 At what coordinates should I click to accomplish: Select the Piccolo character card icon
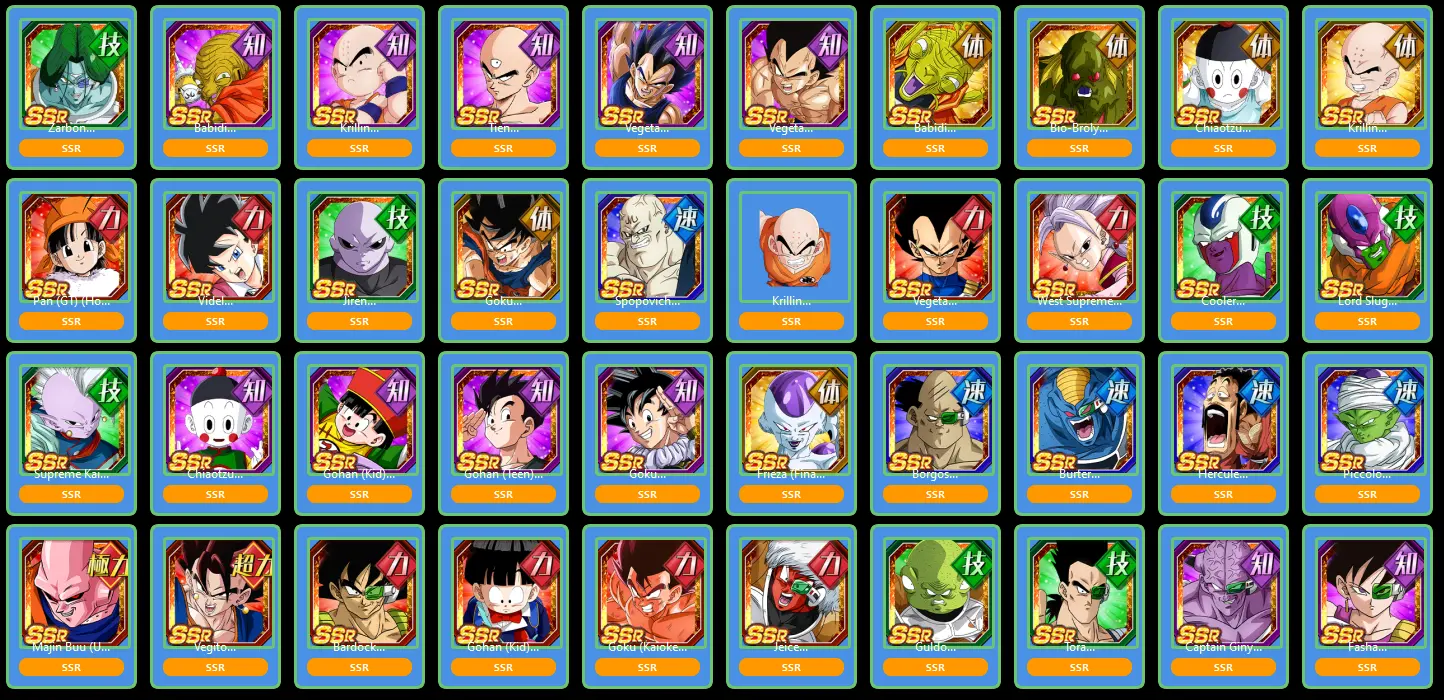1367,421
